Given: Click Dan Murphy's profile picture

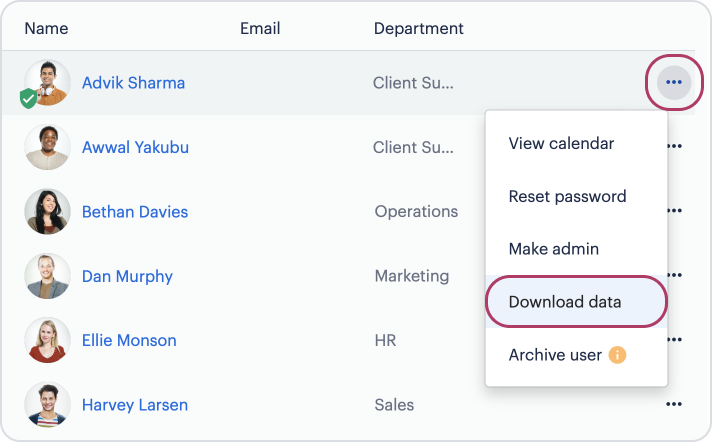Looking at the screenshot, I should coord(47,276).
